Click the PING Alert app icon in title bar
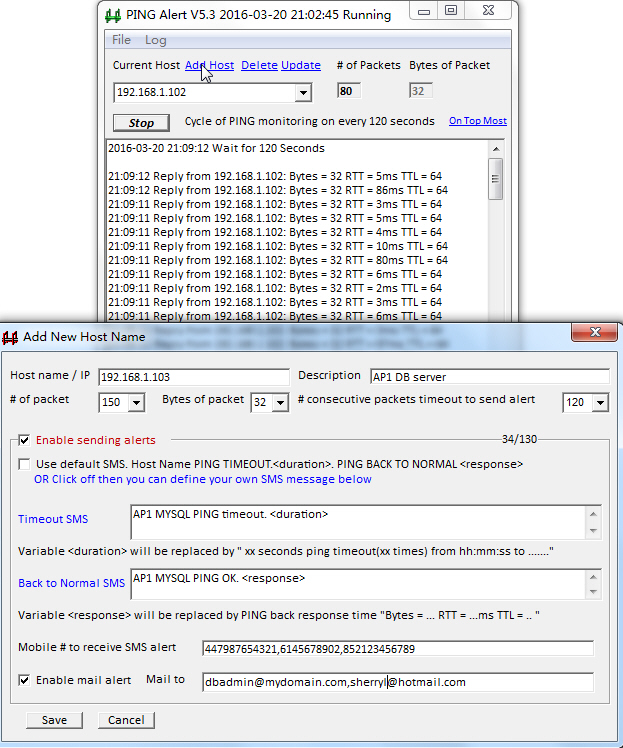623x748 pixels. (114, 15)
